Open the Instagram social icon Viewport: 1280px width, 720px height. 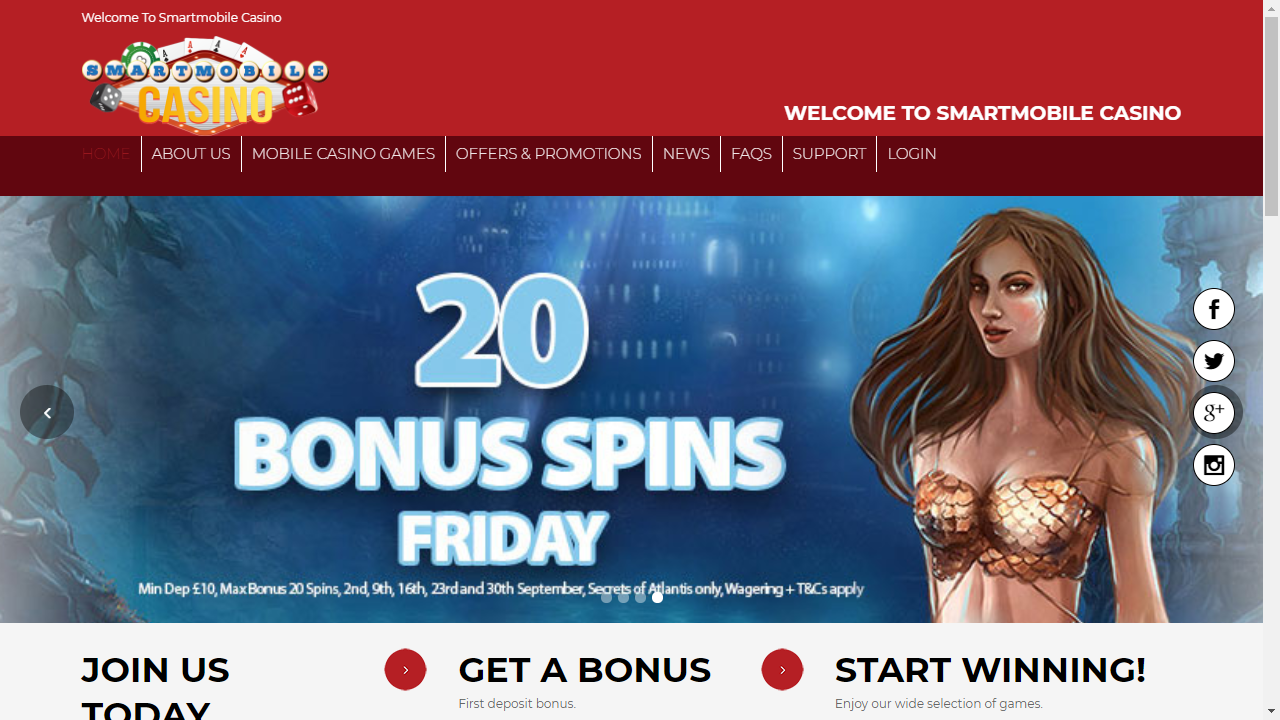[1214, 465]
